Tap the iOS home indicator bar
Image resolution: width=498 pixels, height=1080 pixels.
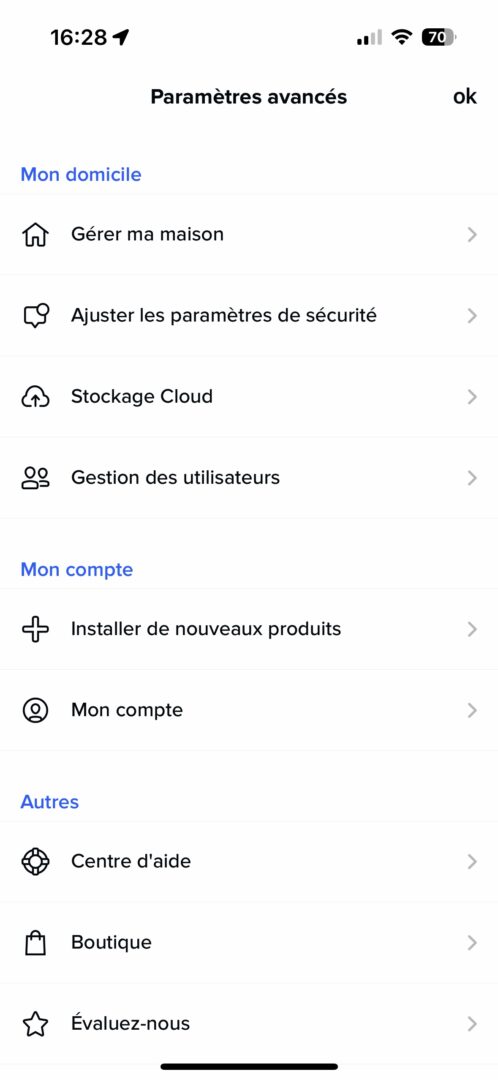coord(249,1066)
